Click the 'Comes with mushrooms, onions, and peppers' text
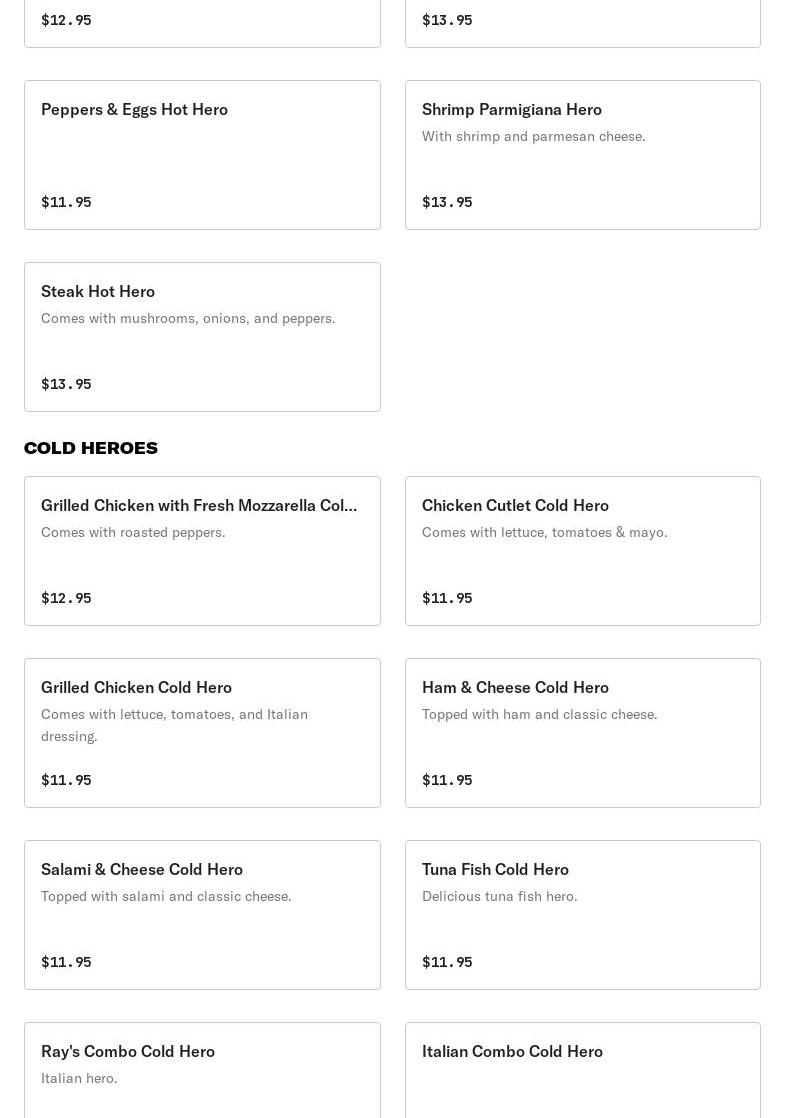This screenshot has height=1118, width=785. 188,318
